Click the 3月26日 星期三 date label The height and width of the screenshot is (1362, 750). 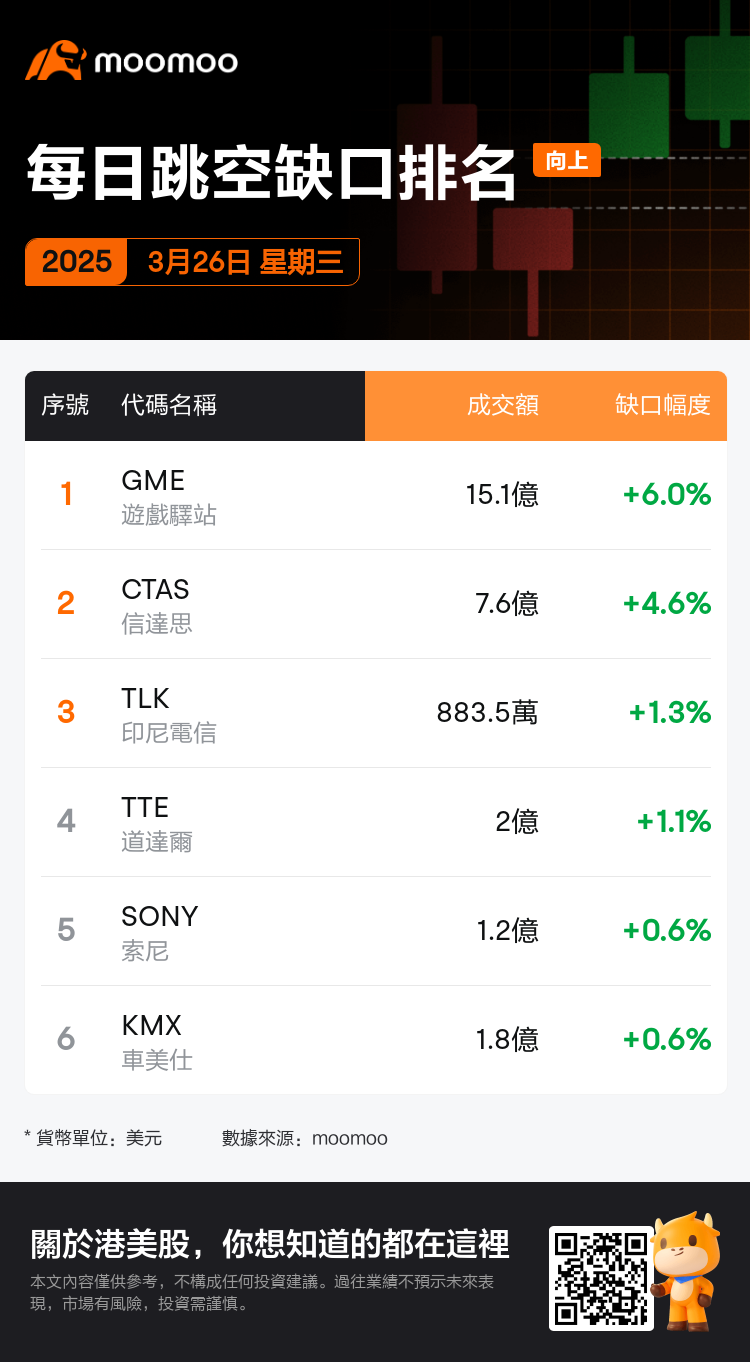point(245,262)
